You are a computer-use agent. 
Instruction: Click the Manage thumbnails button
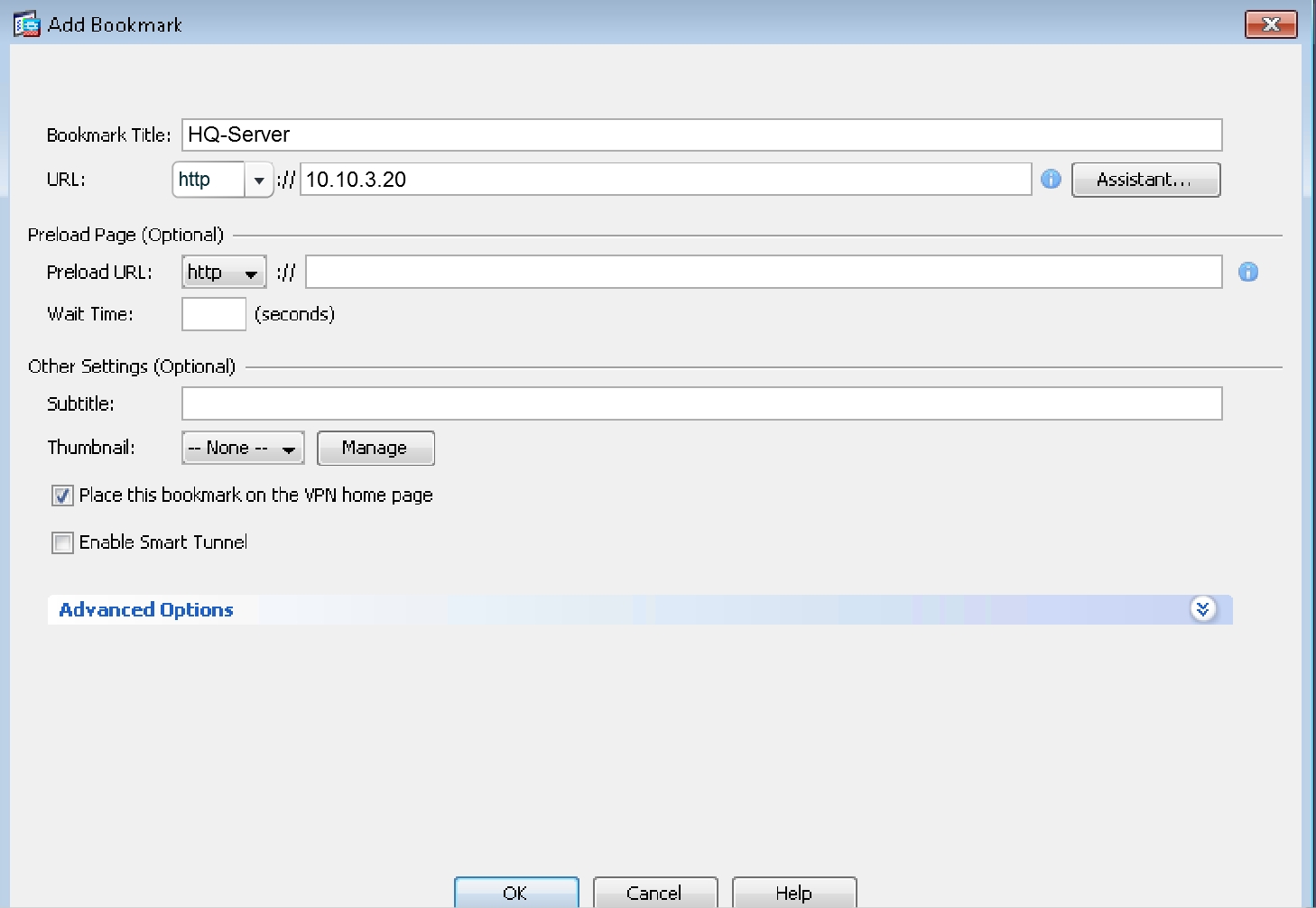click(375, 448)
